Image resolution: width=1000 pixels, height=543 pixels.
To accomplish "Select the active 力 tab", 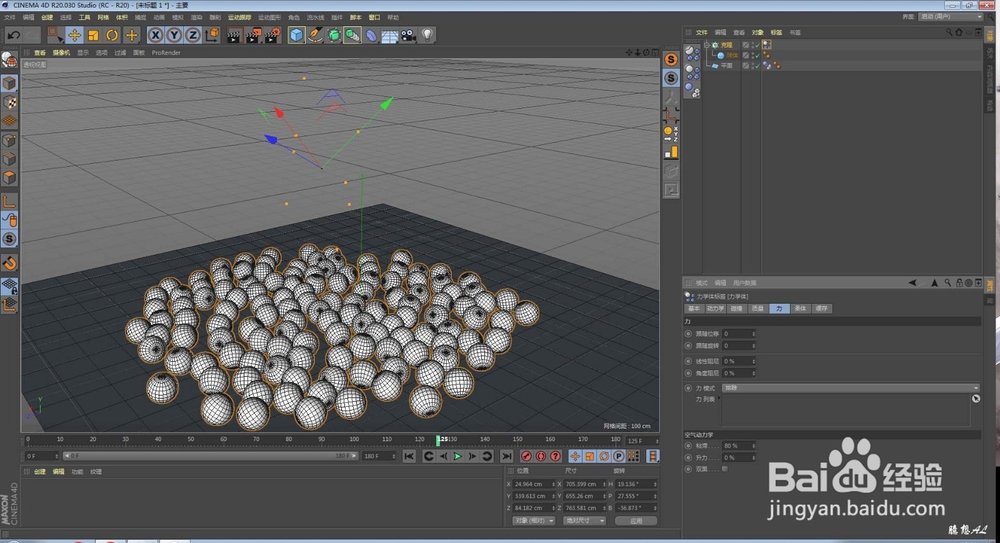I will point(779,308).
